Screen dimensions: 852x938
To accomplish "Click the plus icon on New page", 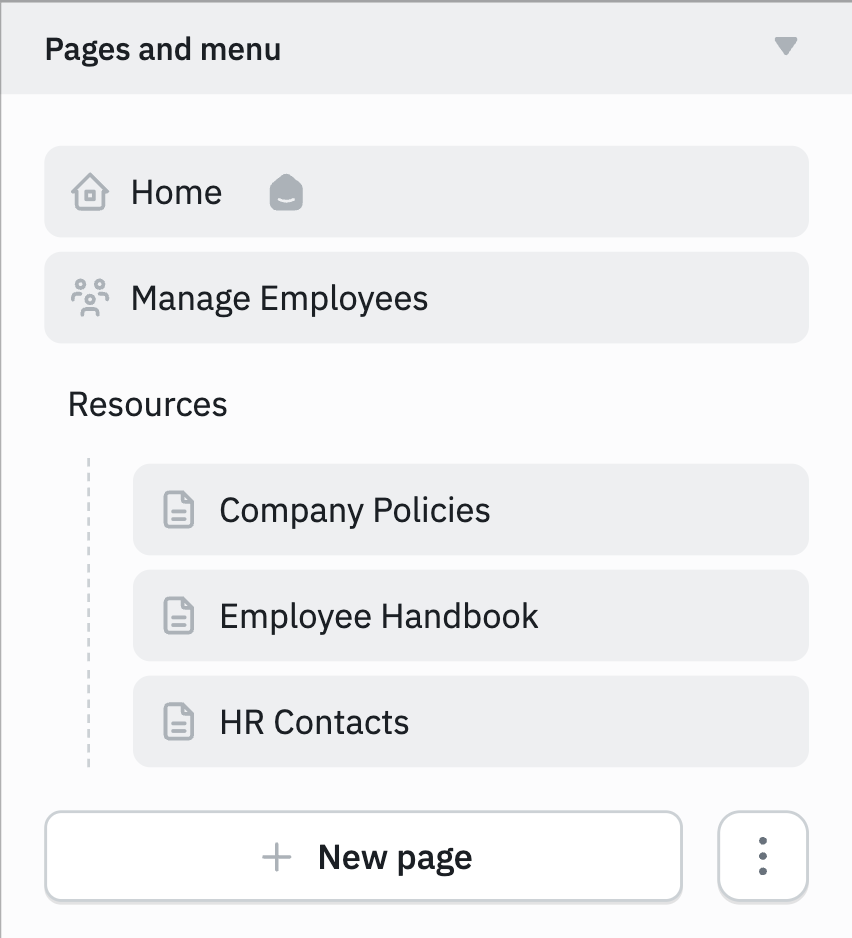I will (276, 857).
